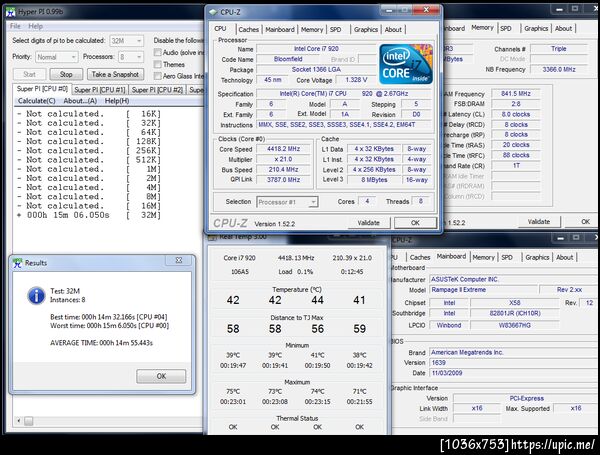600x455 pixels.
Task: Switch to SPD tab in front CPU-Z
Action: 336,29
